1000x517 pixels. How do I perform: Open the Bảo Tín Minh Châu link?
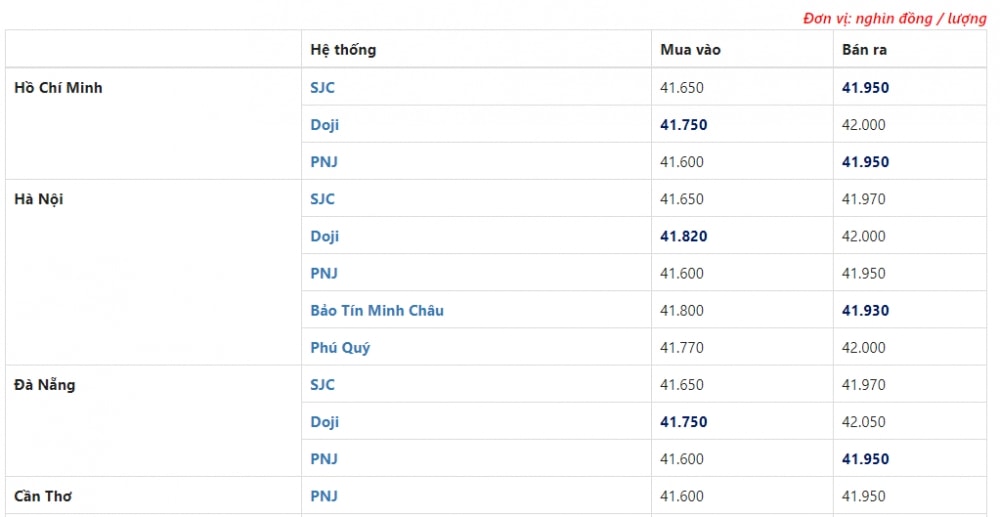click(x=377, y=310)
